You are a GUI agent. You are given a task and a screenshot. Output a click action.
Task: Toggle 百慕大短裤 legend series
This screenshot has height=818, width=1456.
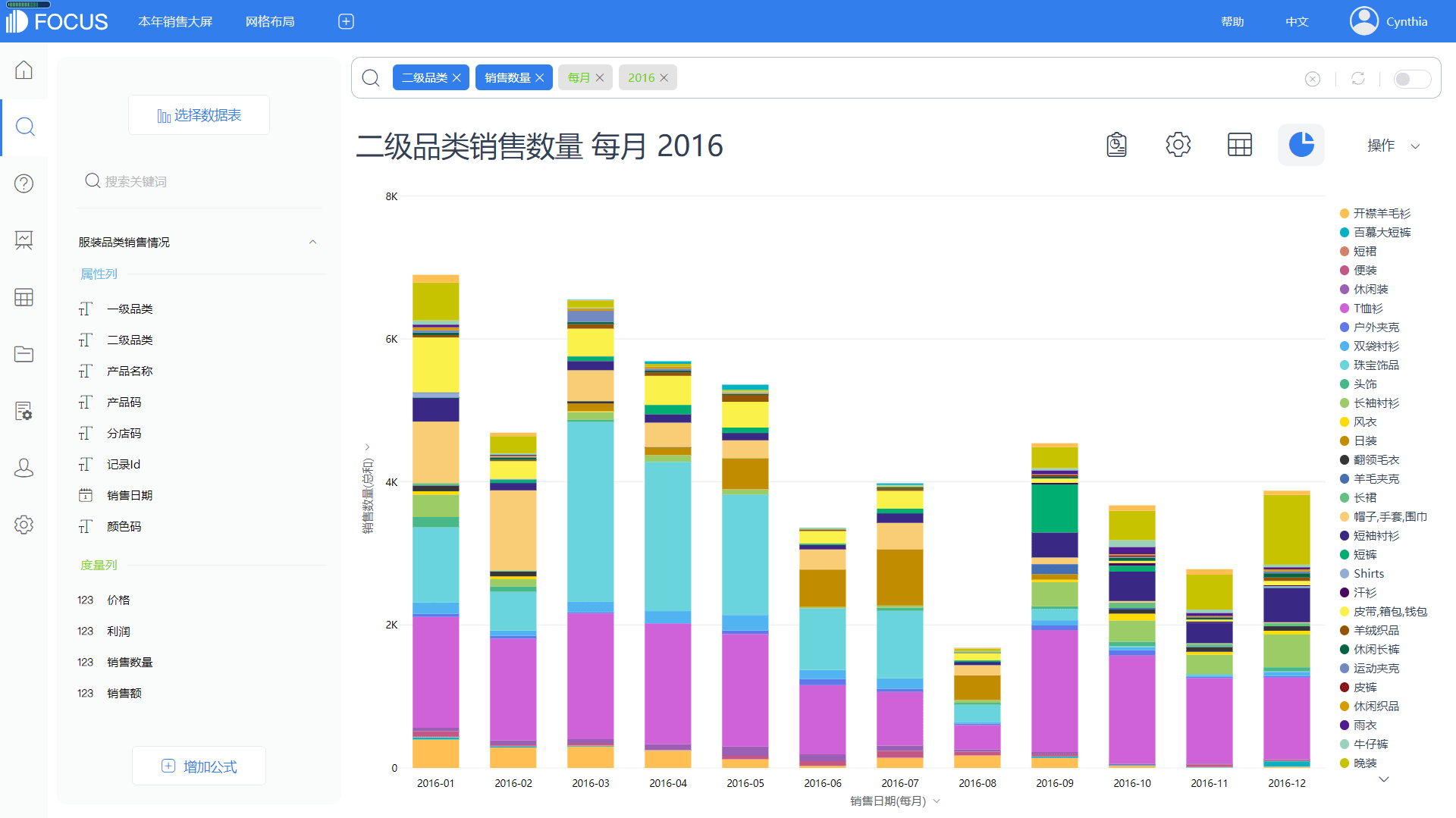coord(1375,233)
